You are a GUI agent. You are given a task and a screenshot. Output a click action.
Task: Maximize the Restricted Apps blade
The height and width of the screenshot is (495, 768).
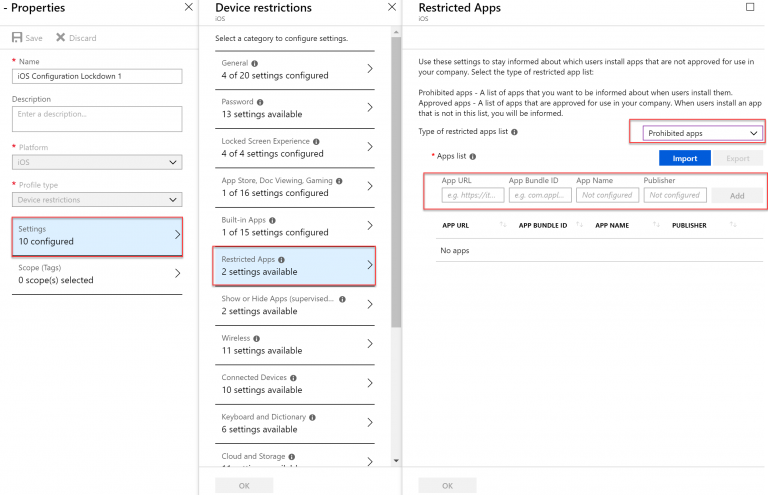pyautogui.click(x=750, y=7)
